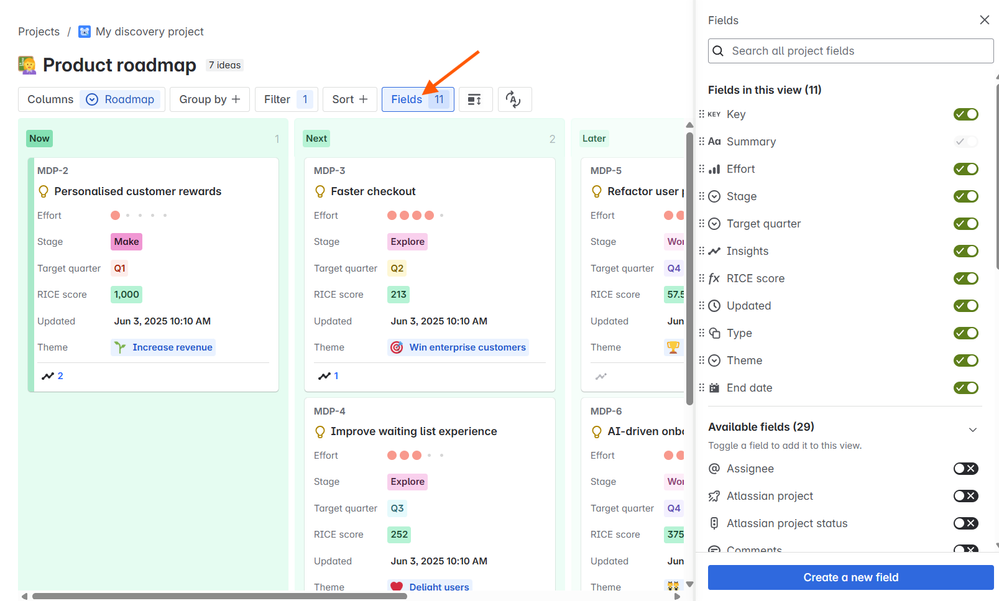Open Q3 target quarter on MDP-4 card

tap(397, 509)
